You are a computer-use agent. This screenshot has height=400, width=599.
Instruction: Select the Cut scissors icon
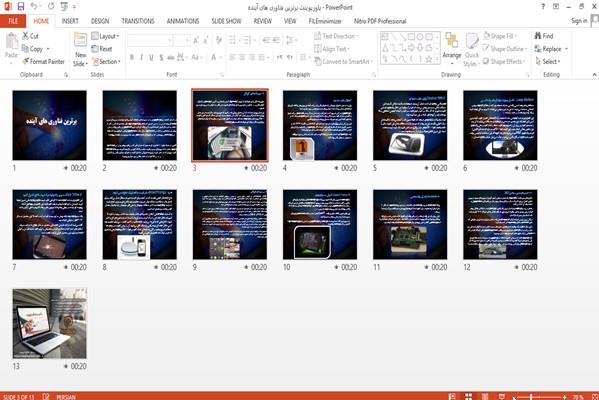tap(26, 36)
